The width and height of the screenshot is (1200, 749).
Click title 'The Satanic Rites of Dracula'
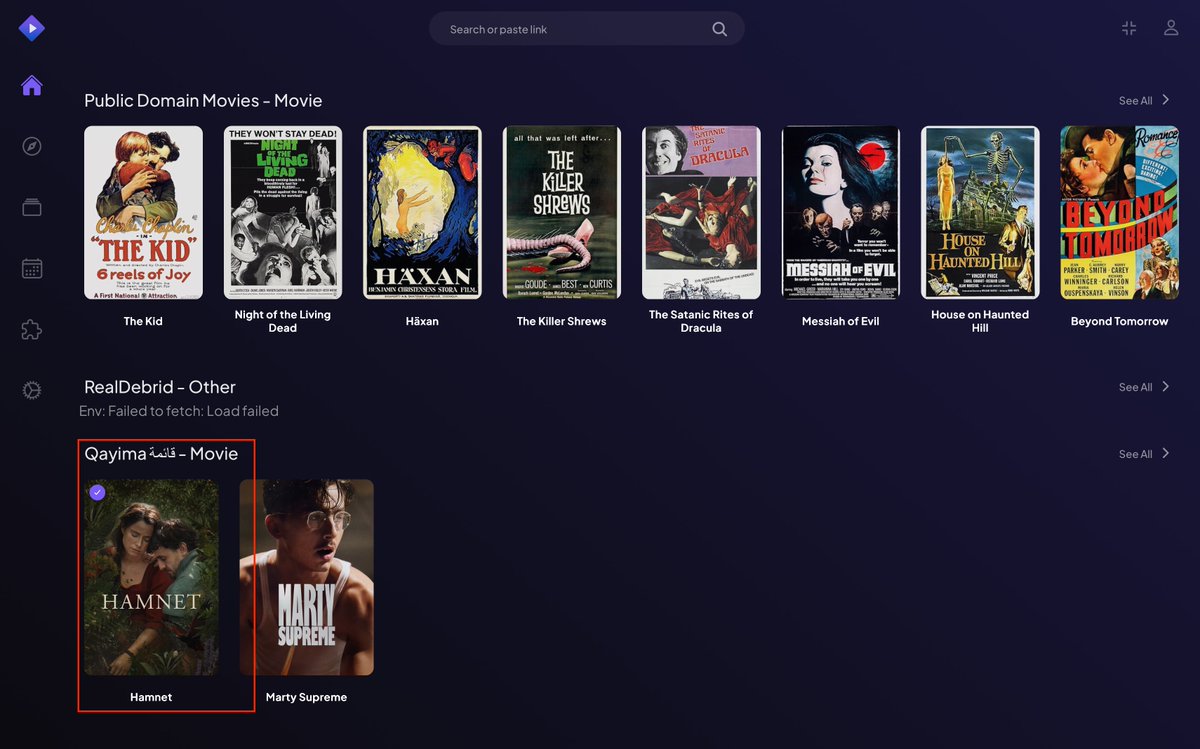(701, 321)
